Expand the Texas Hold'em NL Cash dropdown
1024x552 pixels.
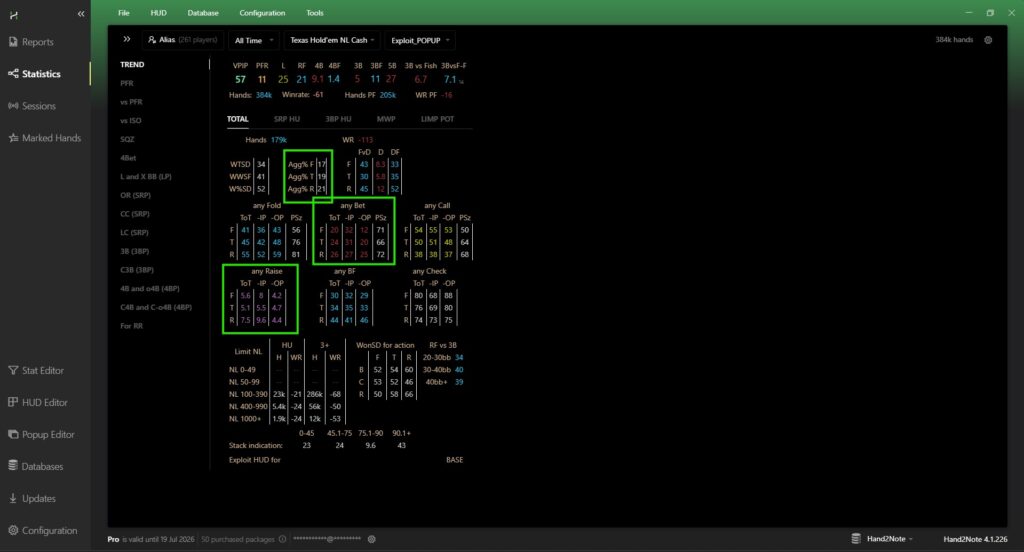(331, 40)
